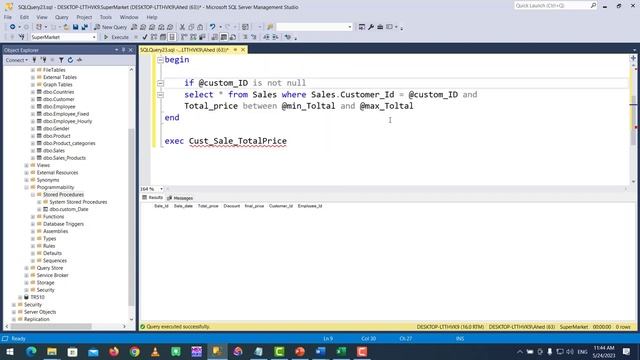This screenshot has width=640, height=360.
Task: Select System Stored Procedures folder
Action: (78, 202)
